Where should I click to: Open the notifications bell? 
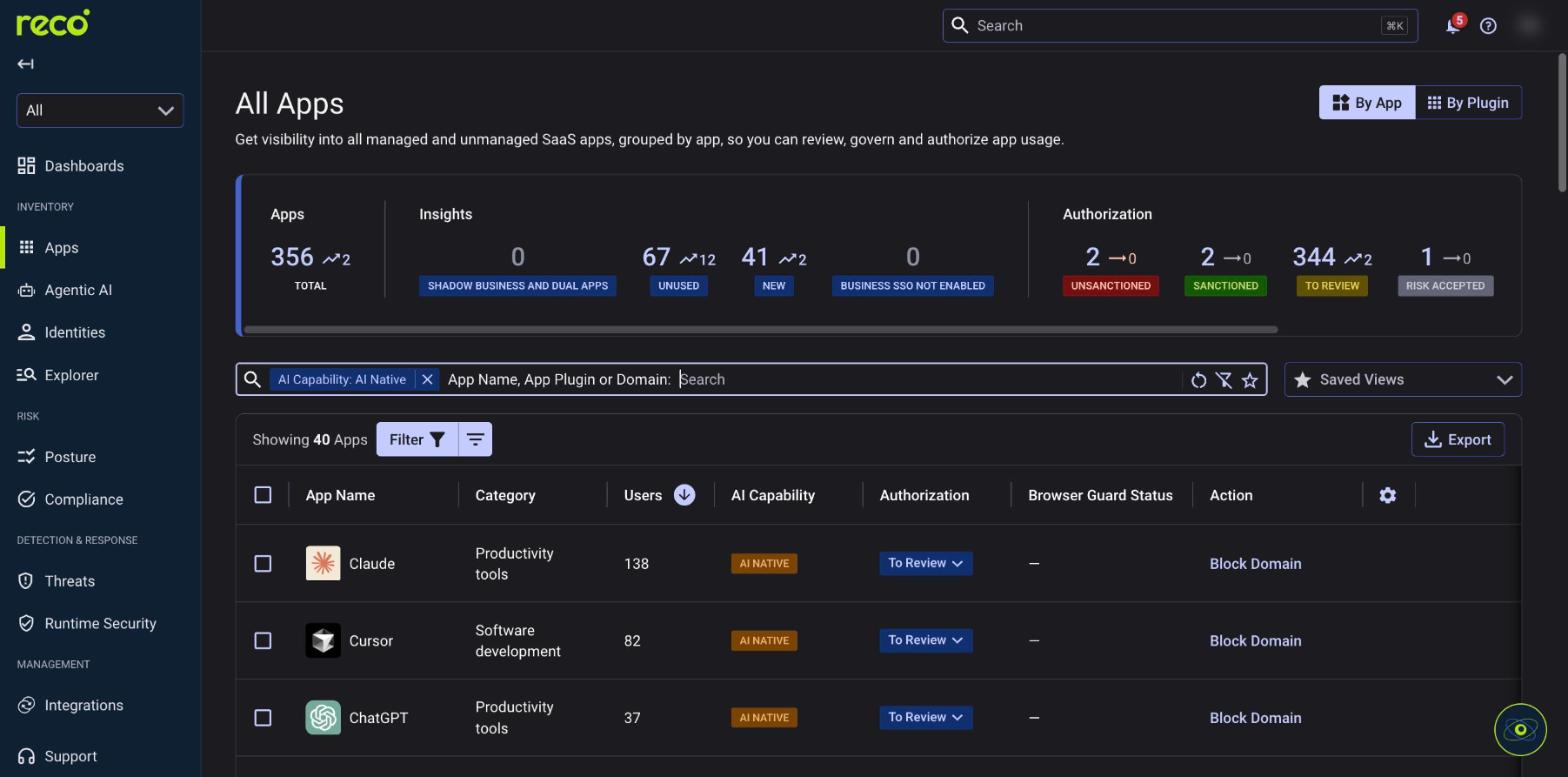coord(1453,26)
